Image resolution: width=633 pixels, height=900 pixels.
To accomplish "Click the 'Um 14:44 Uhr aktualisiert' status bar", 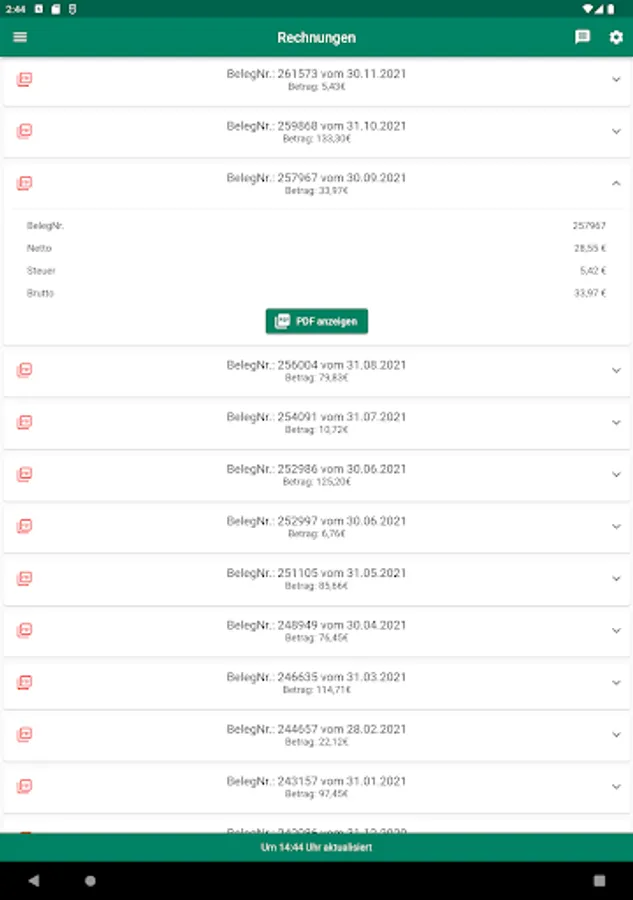I will [x=316, y=847].
